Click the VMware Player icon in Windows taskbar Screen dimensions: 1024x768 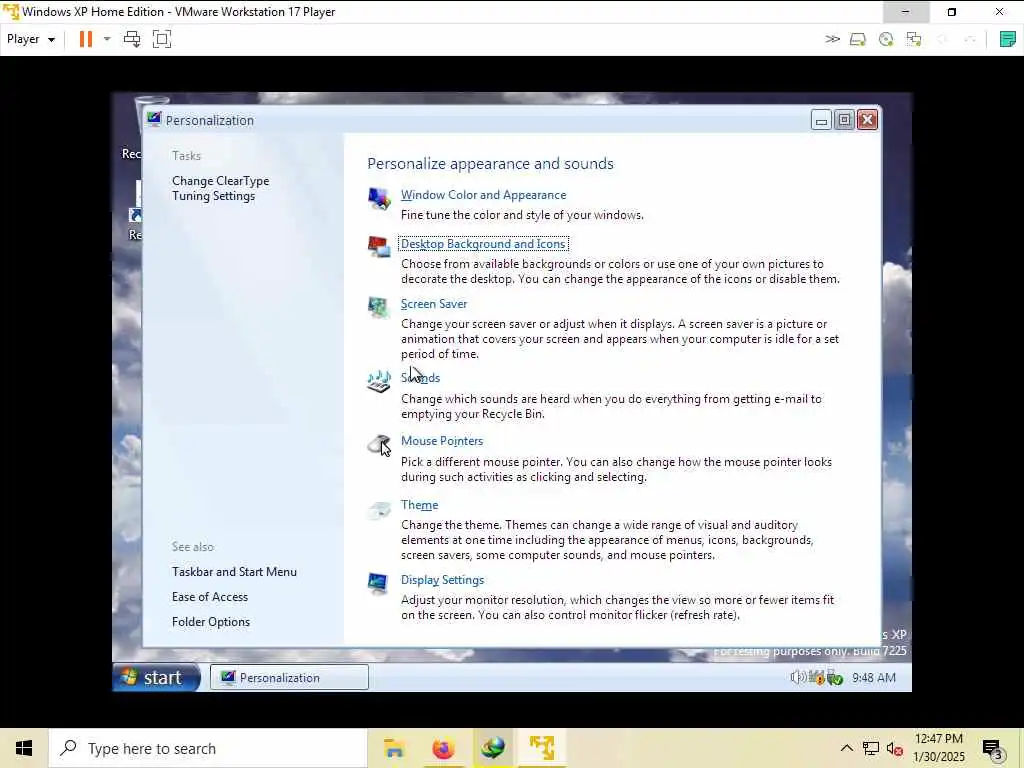pyautogui.click(x=542, y=748)
